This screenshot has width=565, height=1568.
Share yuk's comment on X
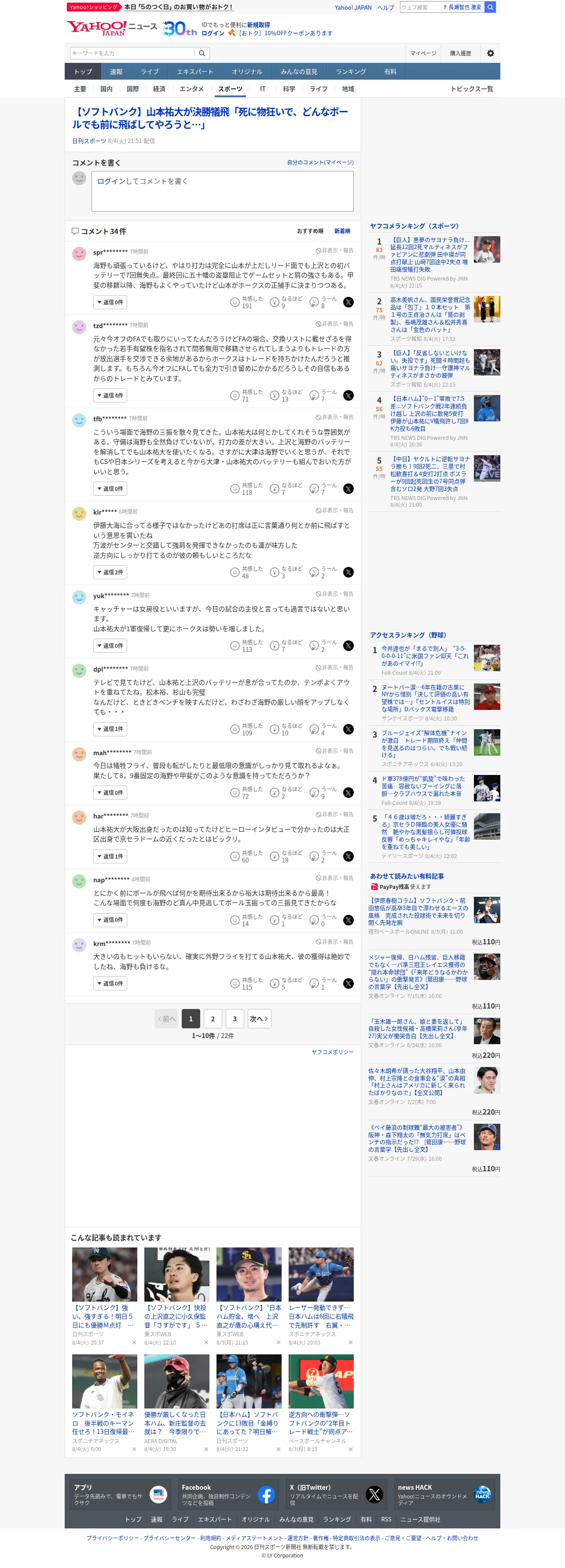click(348, 646)
